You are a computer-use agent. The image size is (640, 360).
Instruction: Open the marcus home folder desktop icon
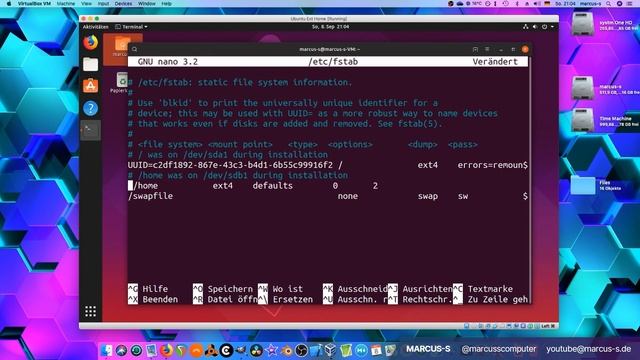(121, 46)
